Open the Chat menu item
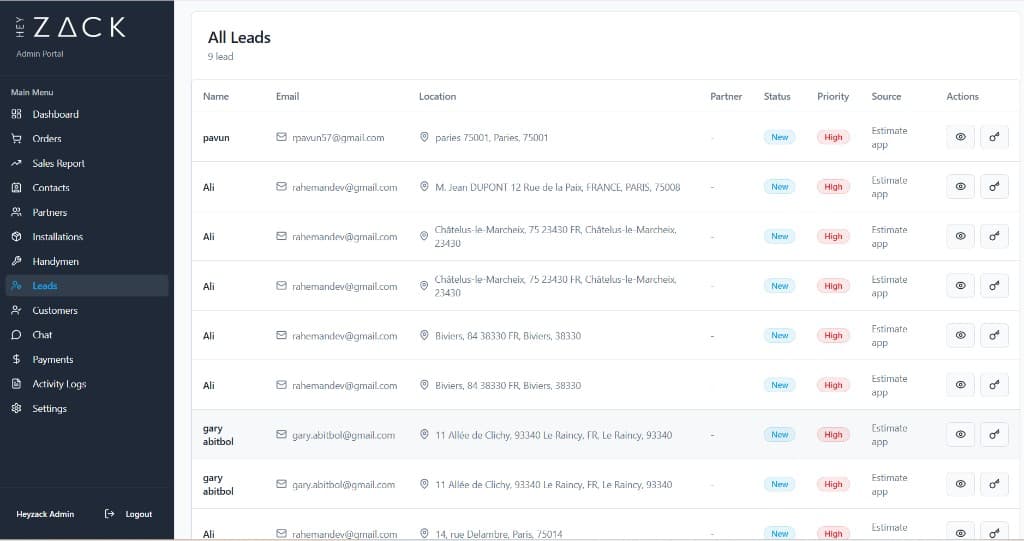1024x541 pixels. click(87, 335)
